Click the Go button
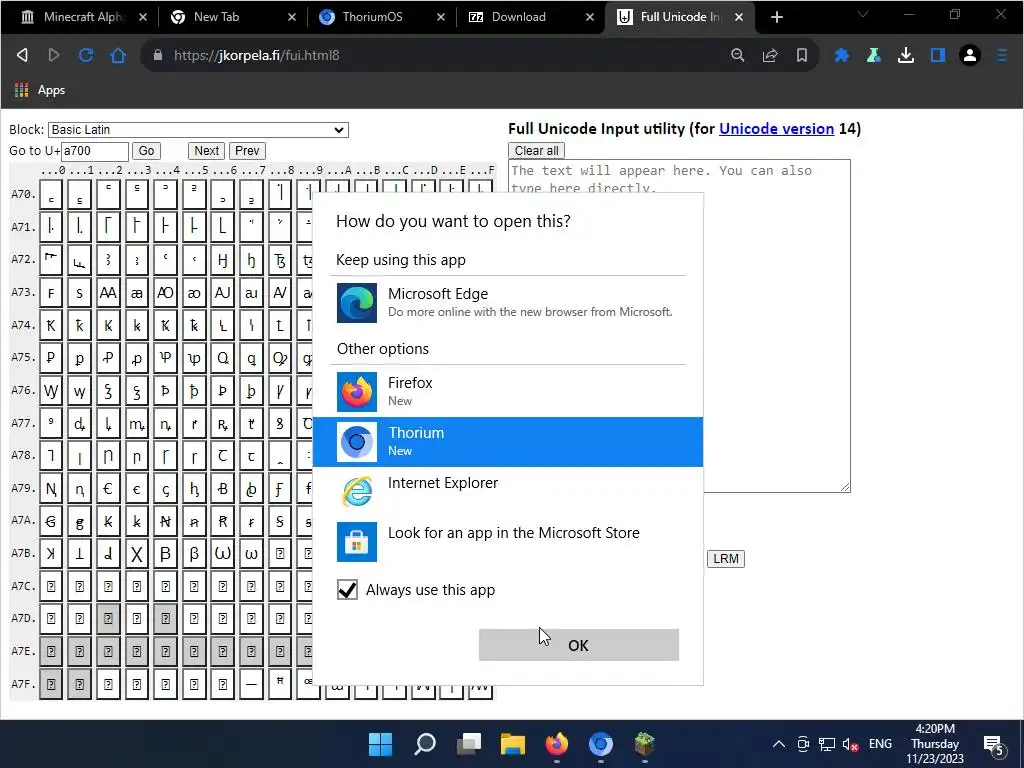Screen dimensions: 1024x768 tap(146, 151)
